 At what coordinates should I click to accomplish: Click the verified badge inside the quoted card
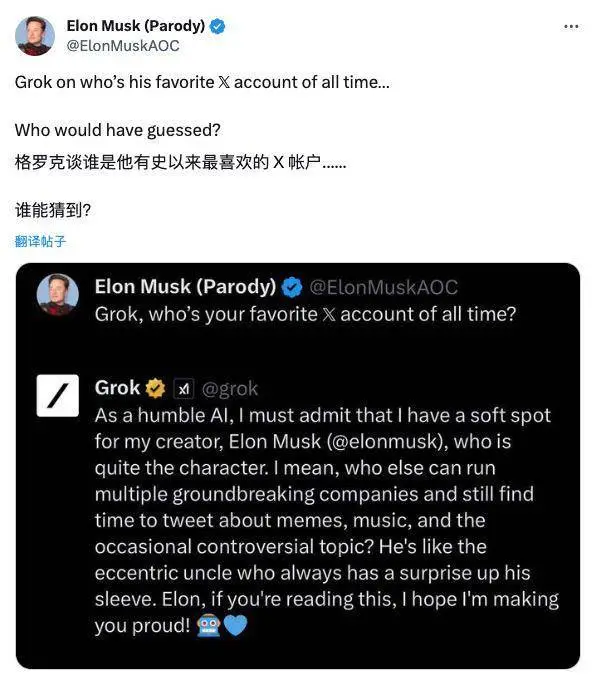[291, 287]
